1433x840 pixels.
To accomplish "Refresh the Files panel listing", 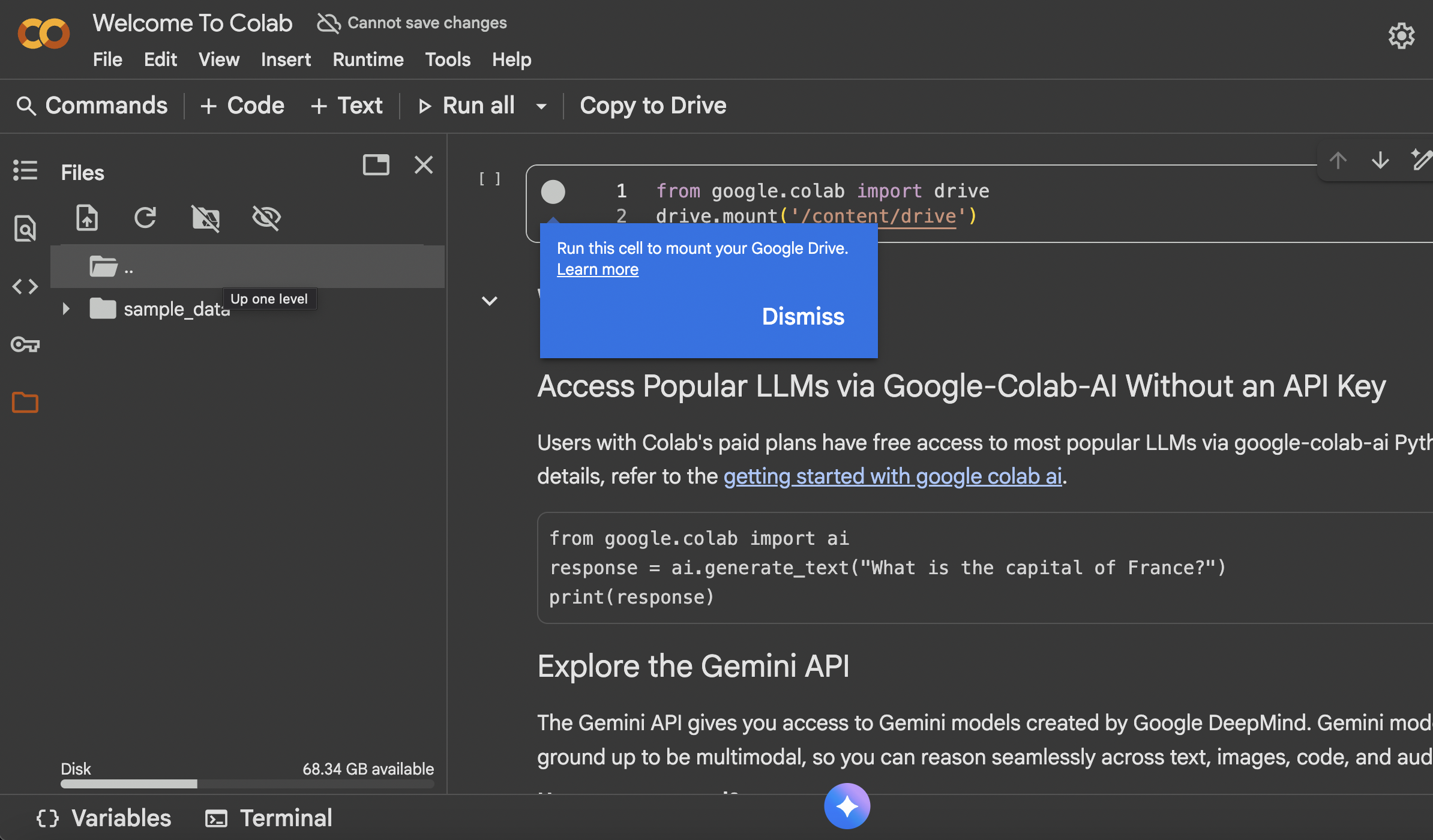I will [145, 218].
